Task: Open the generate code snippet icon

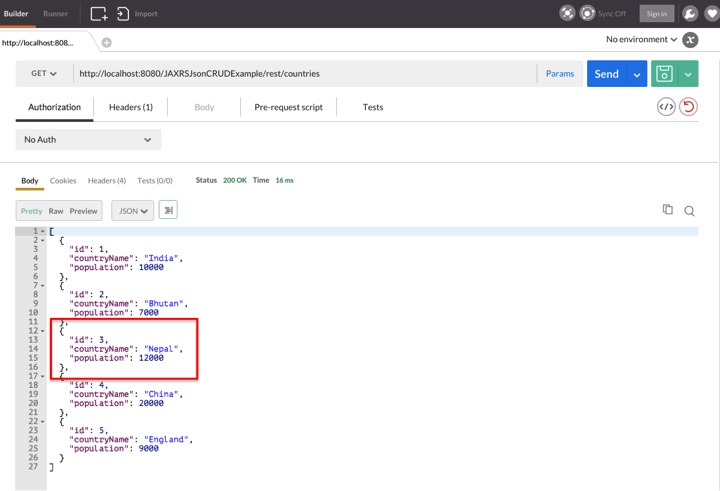Action: [x=666, y=107]
